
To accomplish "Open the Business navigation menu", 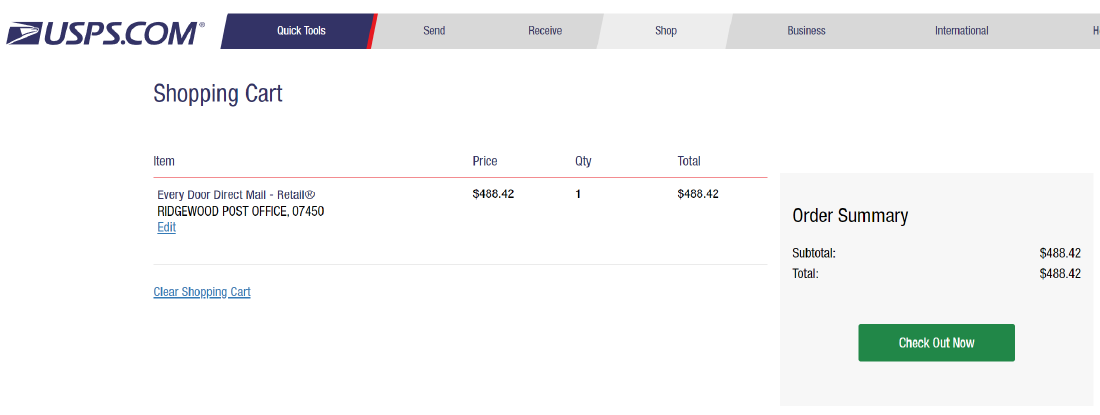I will click(806, 31).
